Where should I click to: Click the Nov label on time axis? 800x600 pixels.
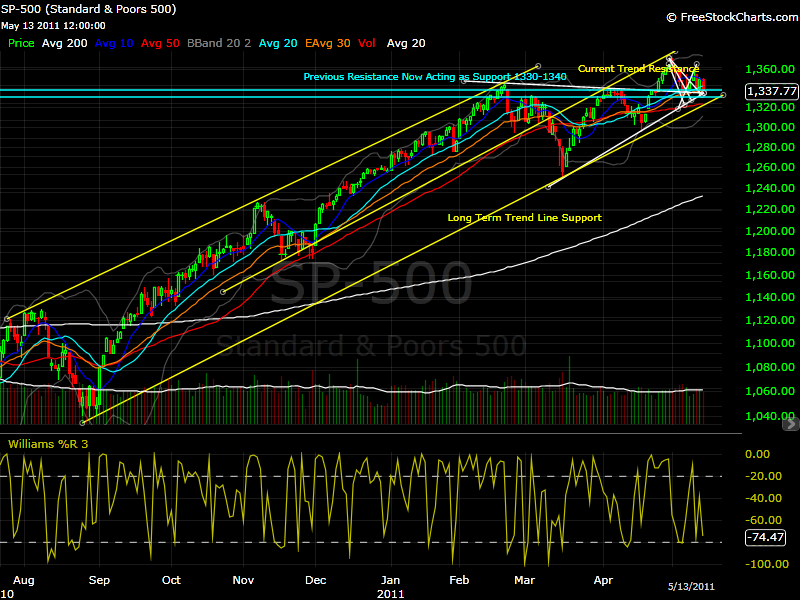pyautogui.click(x=243, y=580)
